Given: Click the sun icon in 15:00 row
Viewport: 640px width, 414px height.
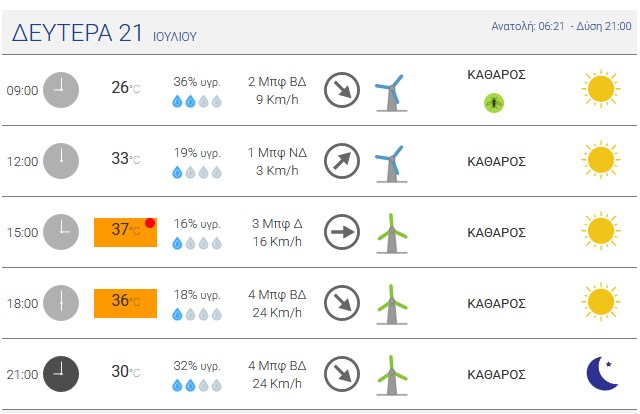Looking at the screenshot, I should tap(601, 230).
